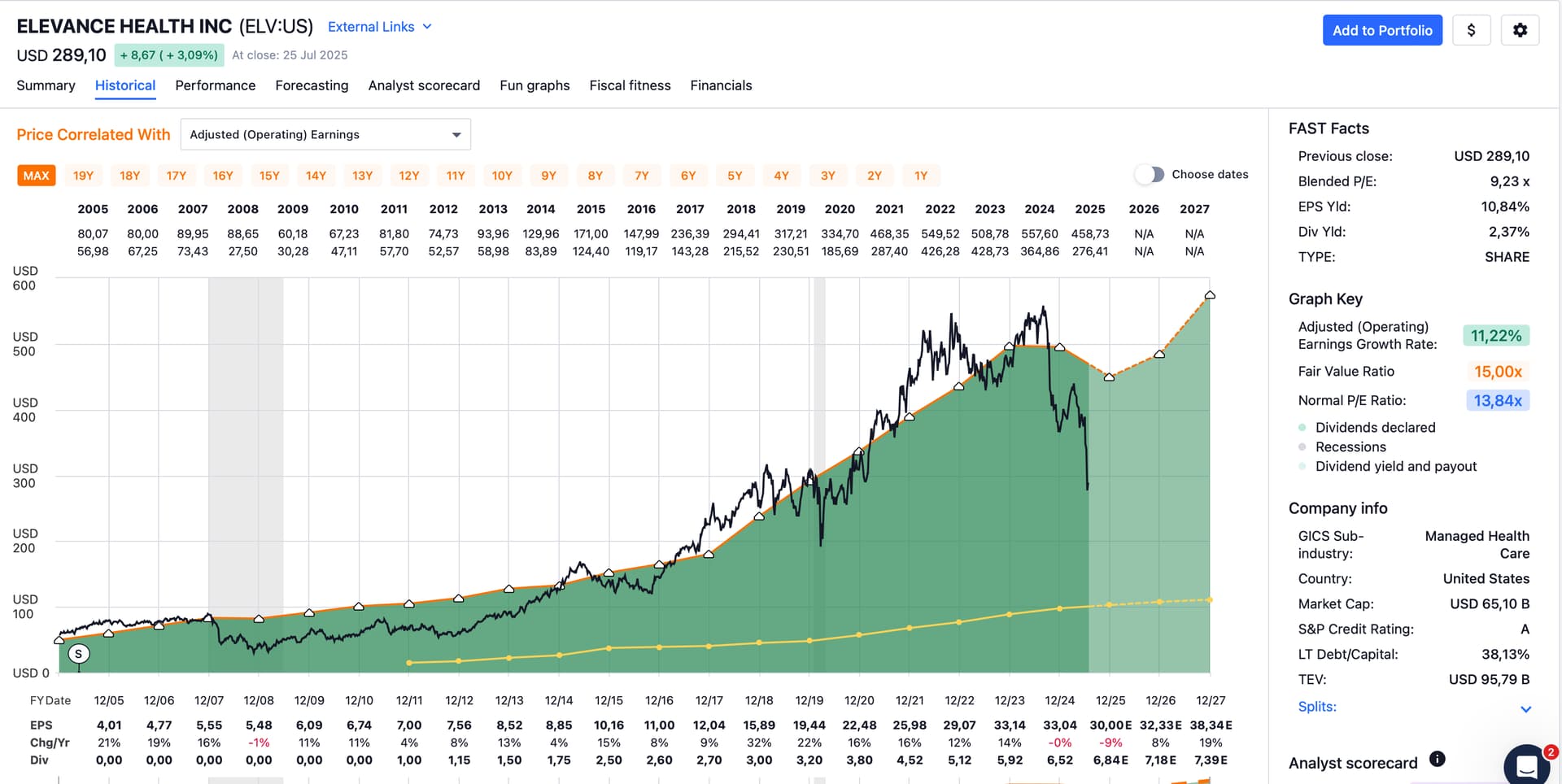
Task: Open the chat support bubble icon
Action: pos(1526,764)
